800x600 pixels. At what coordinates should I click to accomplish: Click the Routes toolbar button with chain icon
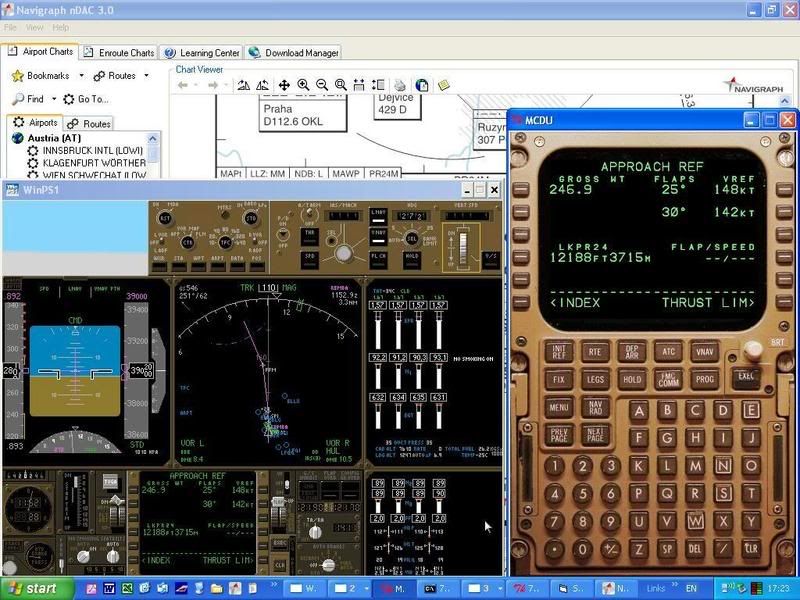pos(115,76)
